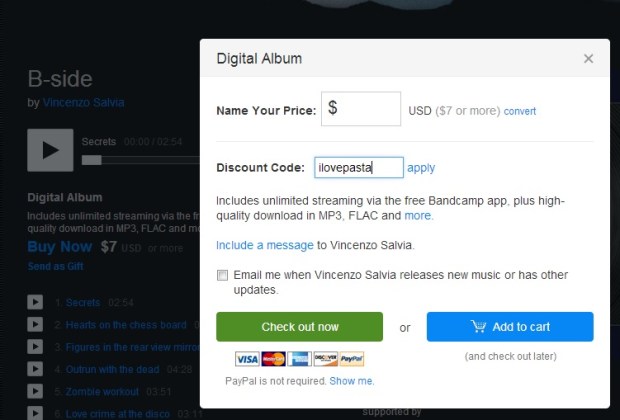The image size is (620, 420).
Task: Open the Vincenzo Salvia artist link
Action: [x=84, y=102]
